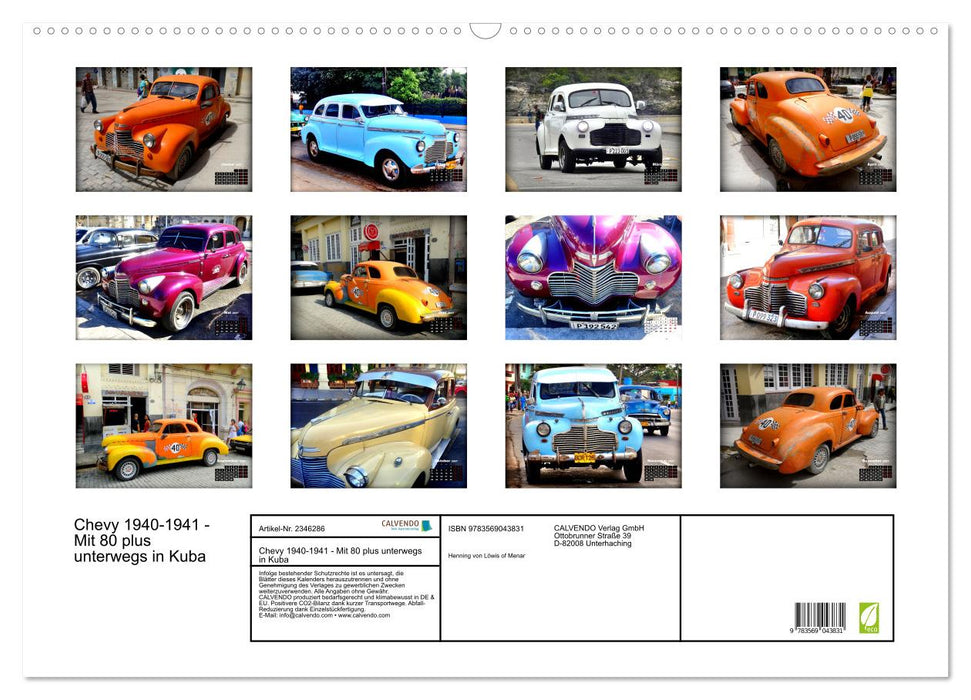Select the white Chevy front-view thumbnail
971x700 pixels.
tap(593, 129)
